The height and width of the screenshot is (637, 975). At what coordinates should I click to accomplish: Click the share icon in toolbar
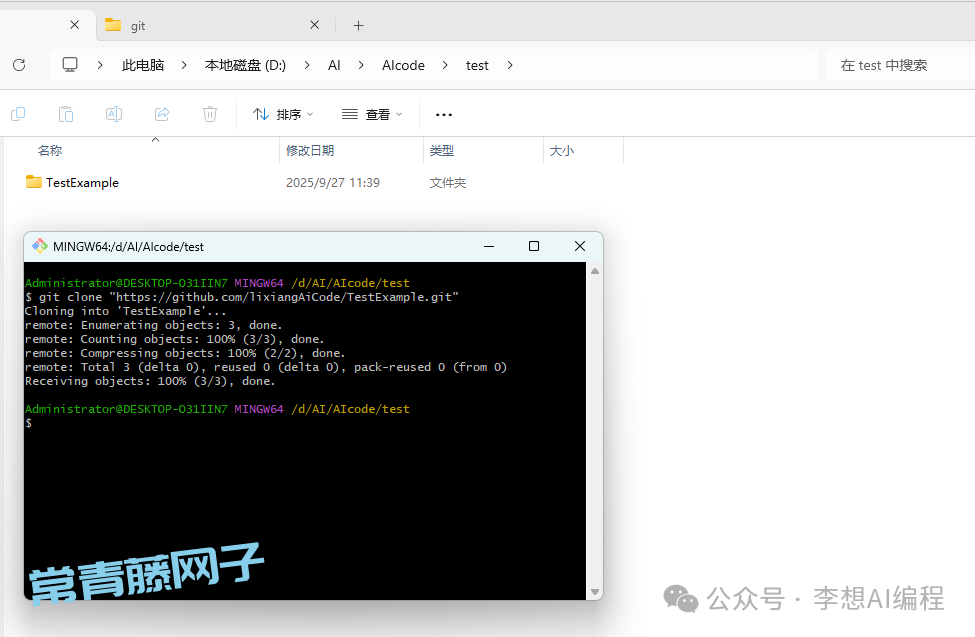coord(162,114)
